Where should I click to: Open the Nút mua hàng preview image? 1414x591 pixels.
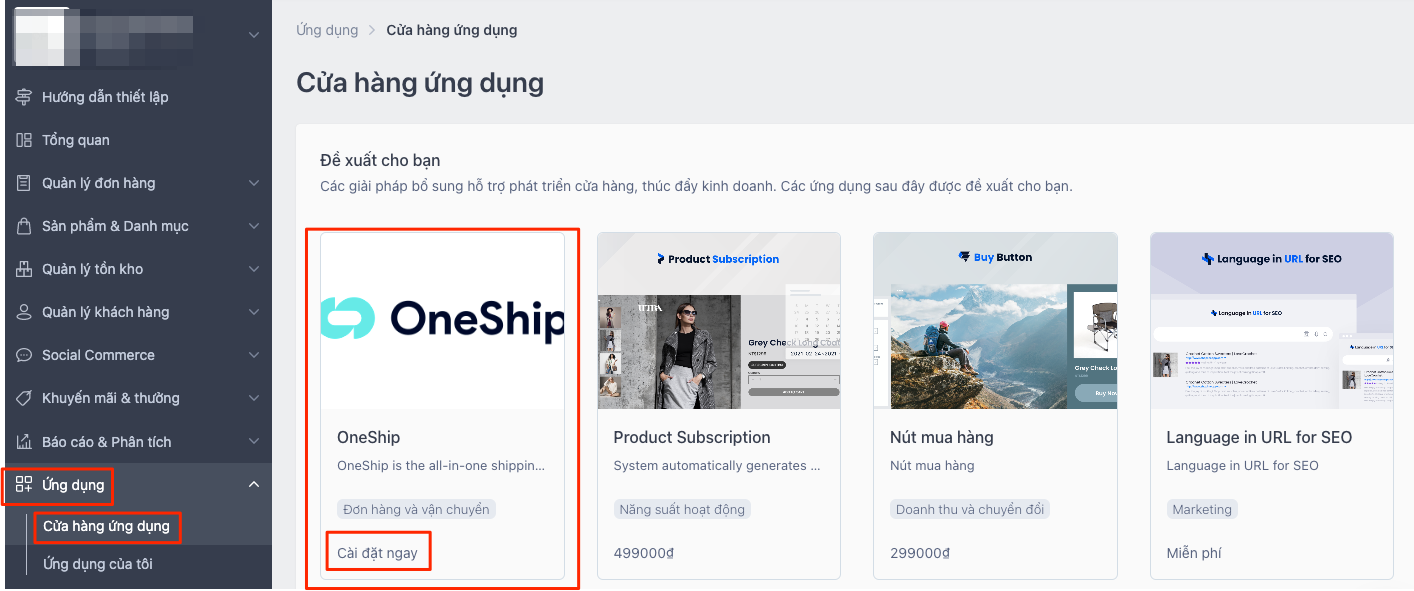point(995,321)
